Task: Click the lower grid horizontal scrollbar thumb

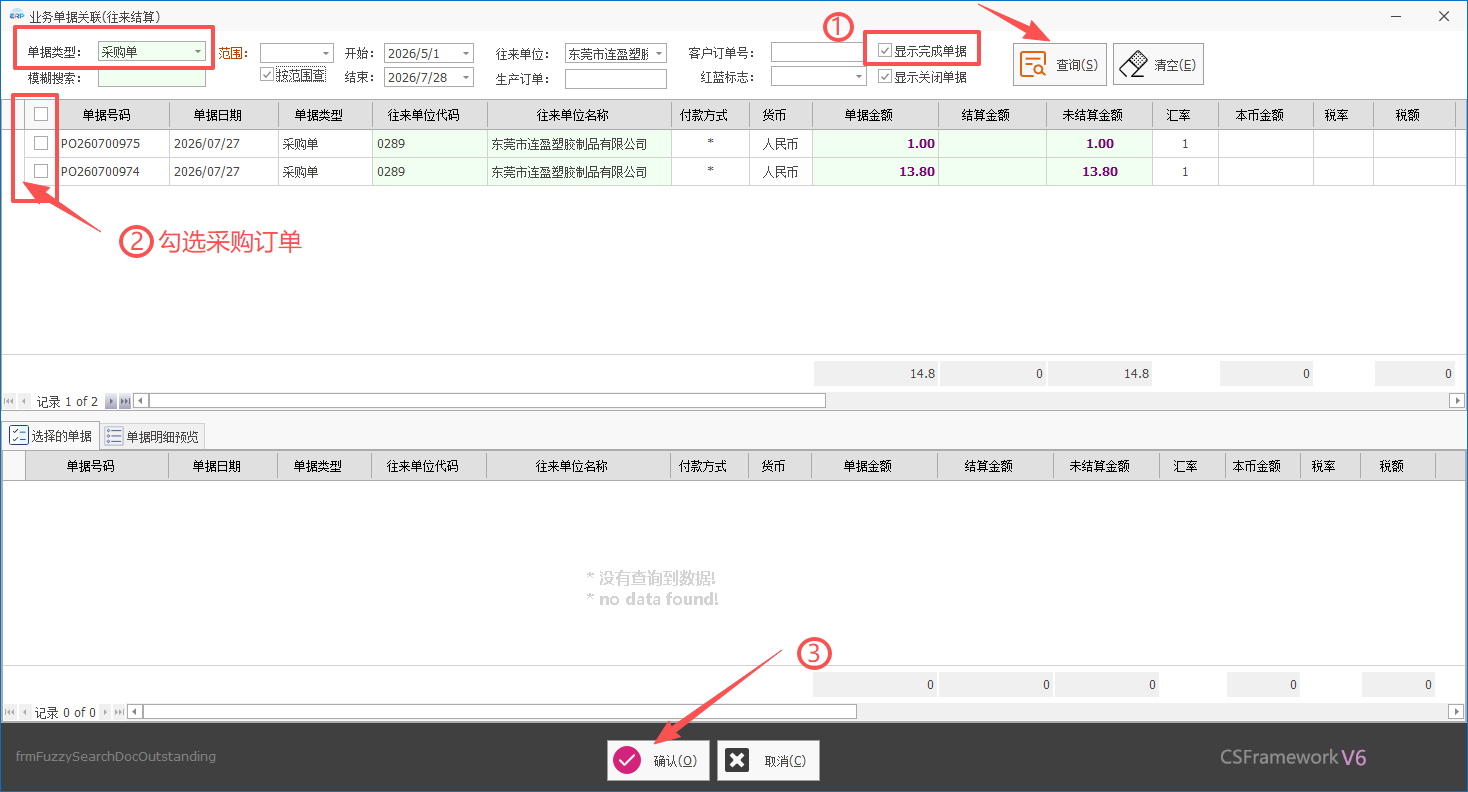Action: [x=500, y=712]
